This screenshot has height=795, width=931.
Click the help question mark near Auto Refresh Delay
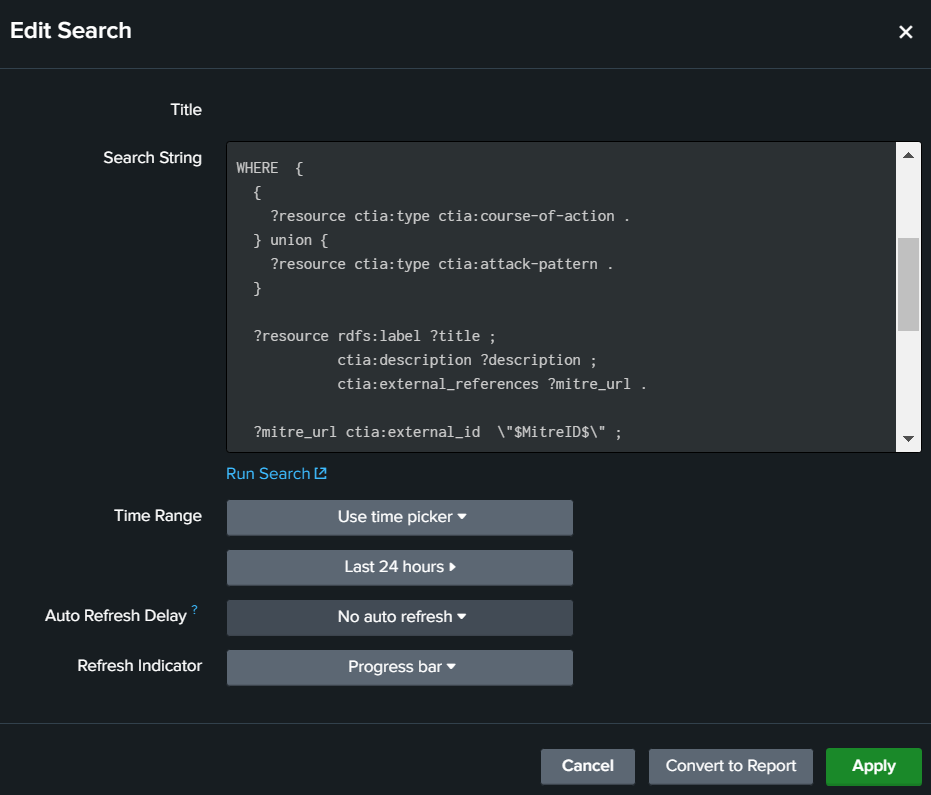(194, 608)
